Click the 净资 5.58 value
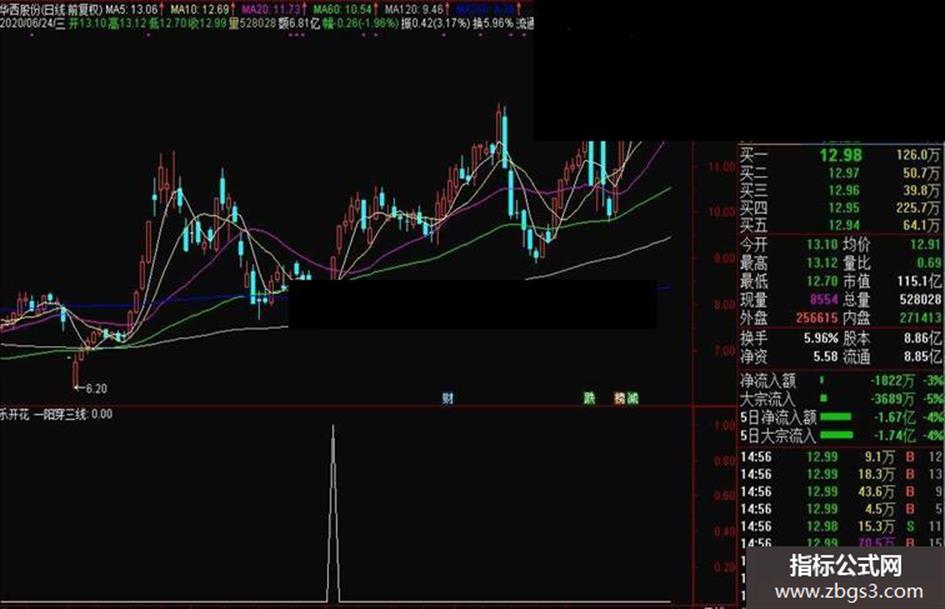Screen dimensions: 945x609 point(826,356)
